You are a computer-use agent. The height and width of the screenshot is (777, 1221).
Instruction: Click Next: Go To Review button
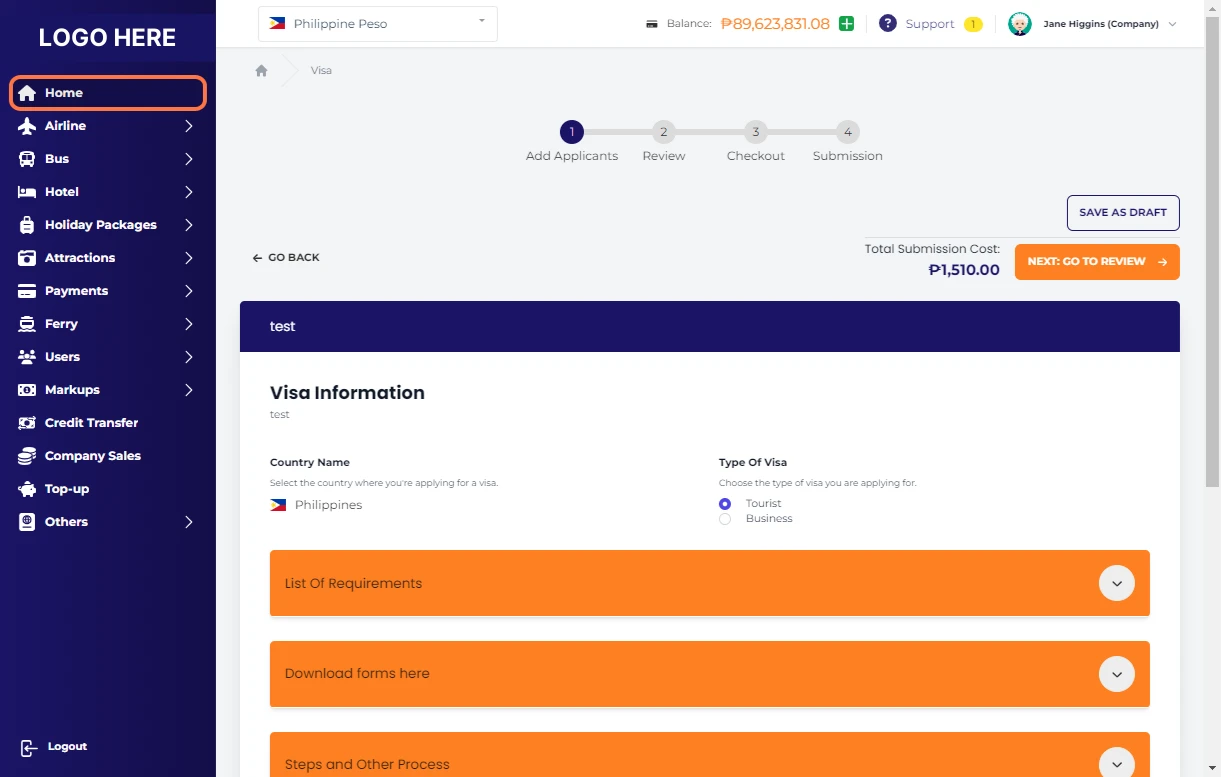click(1096, 262)
